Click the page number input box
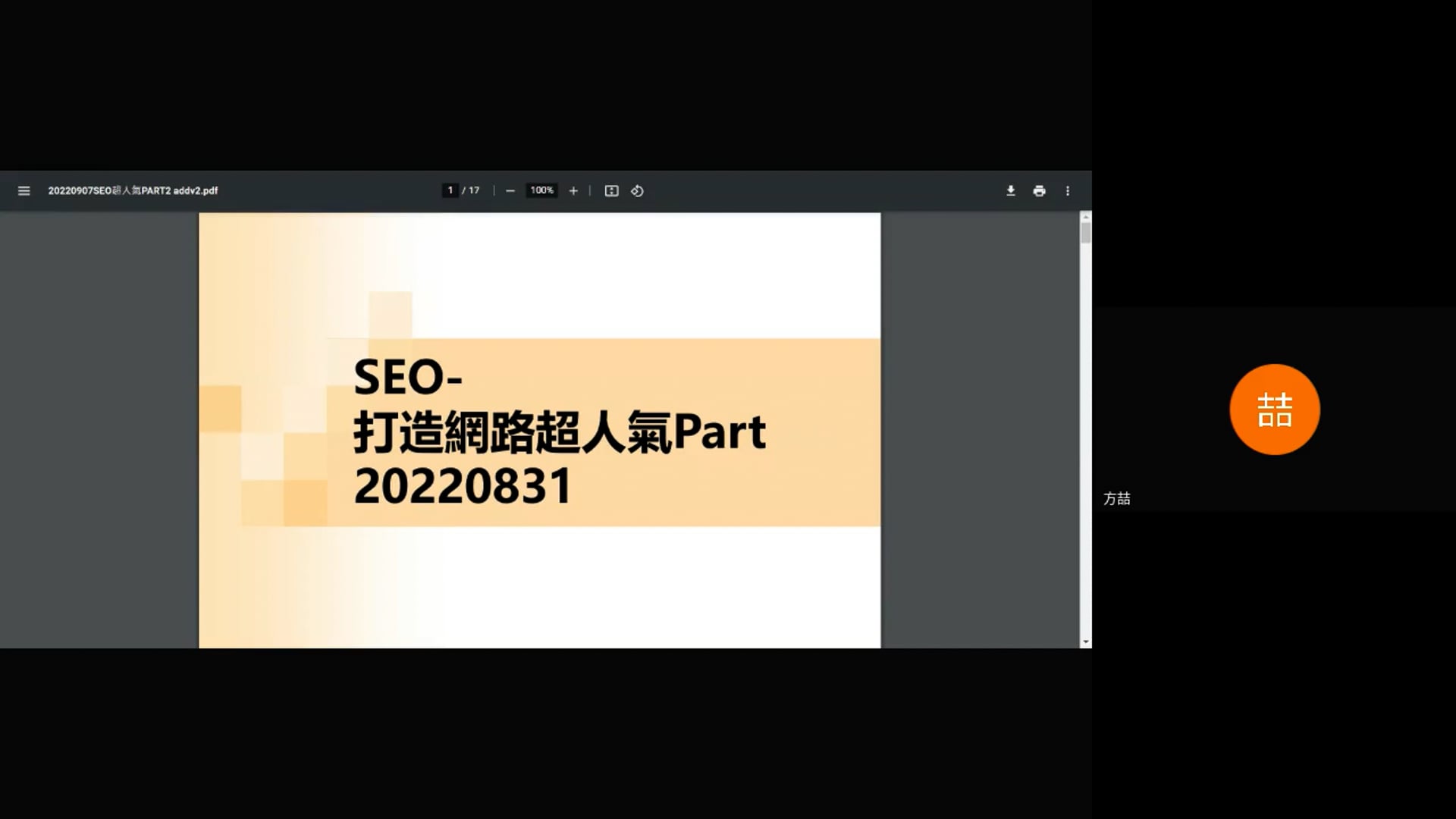This screenshot has height=819, width=1456. [x=450, y=190]
